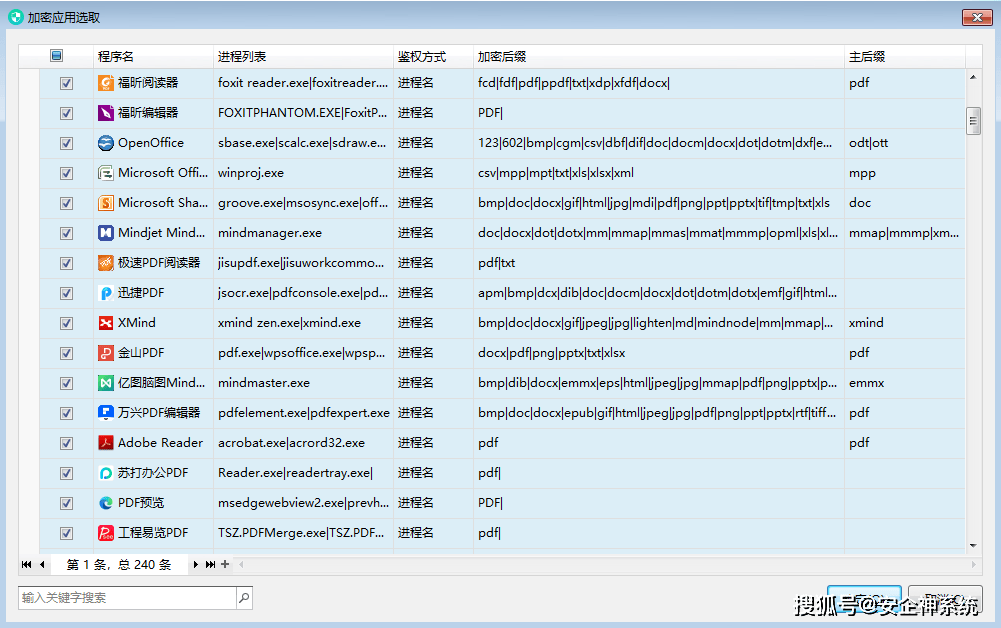The width and height of the screenshot is (1001, 628).
Task: Click the PDF预览 Edge icon
Action: click(x=106, y=503)
